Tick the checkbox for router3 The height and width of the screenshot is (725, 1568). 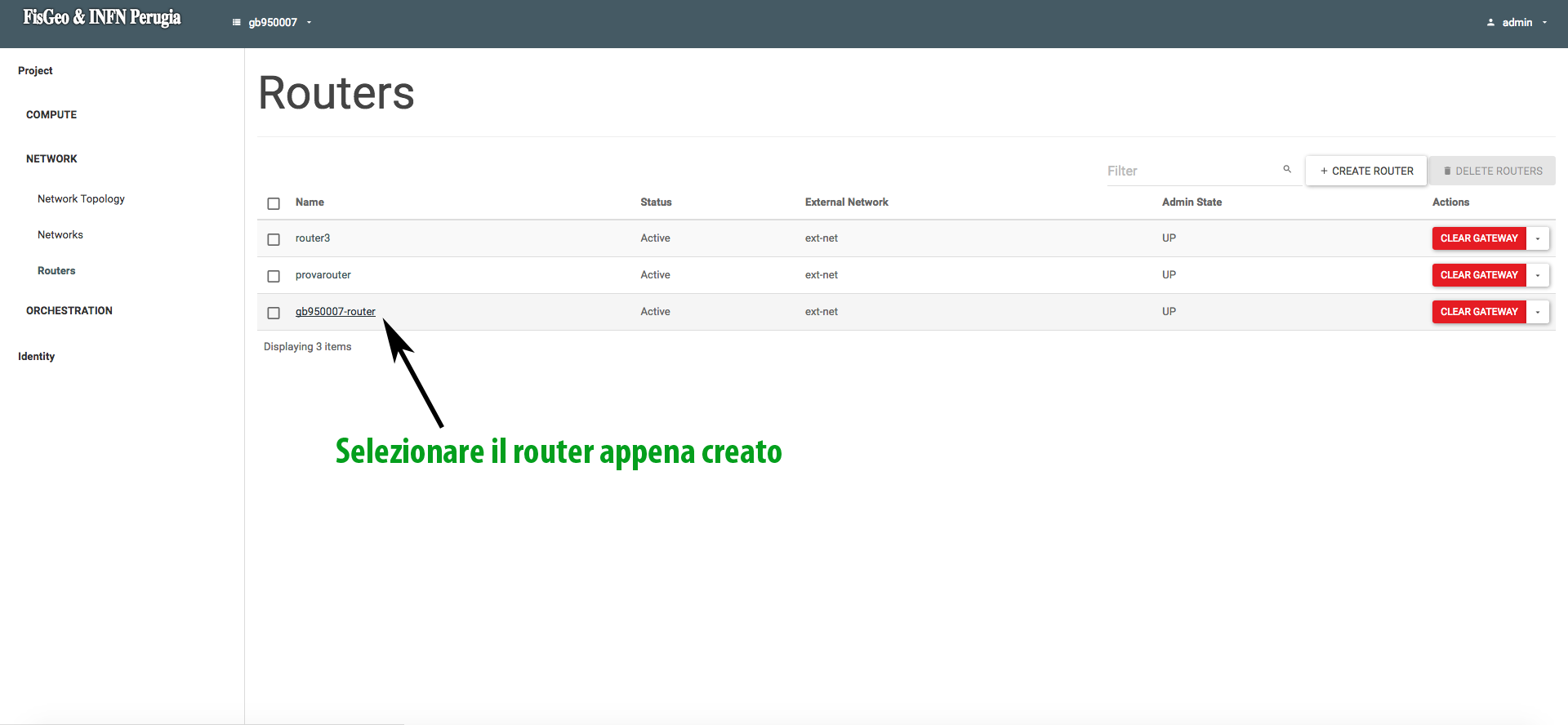pos(274,239)
